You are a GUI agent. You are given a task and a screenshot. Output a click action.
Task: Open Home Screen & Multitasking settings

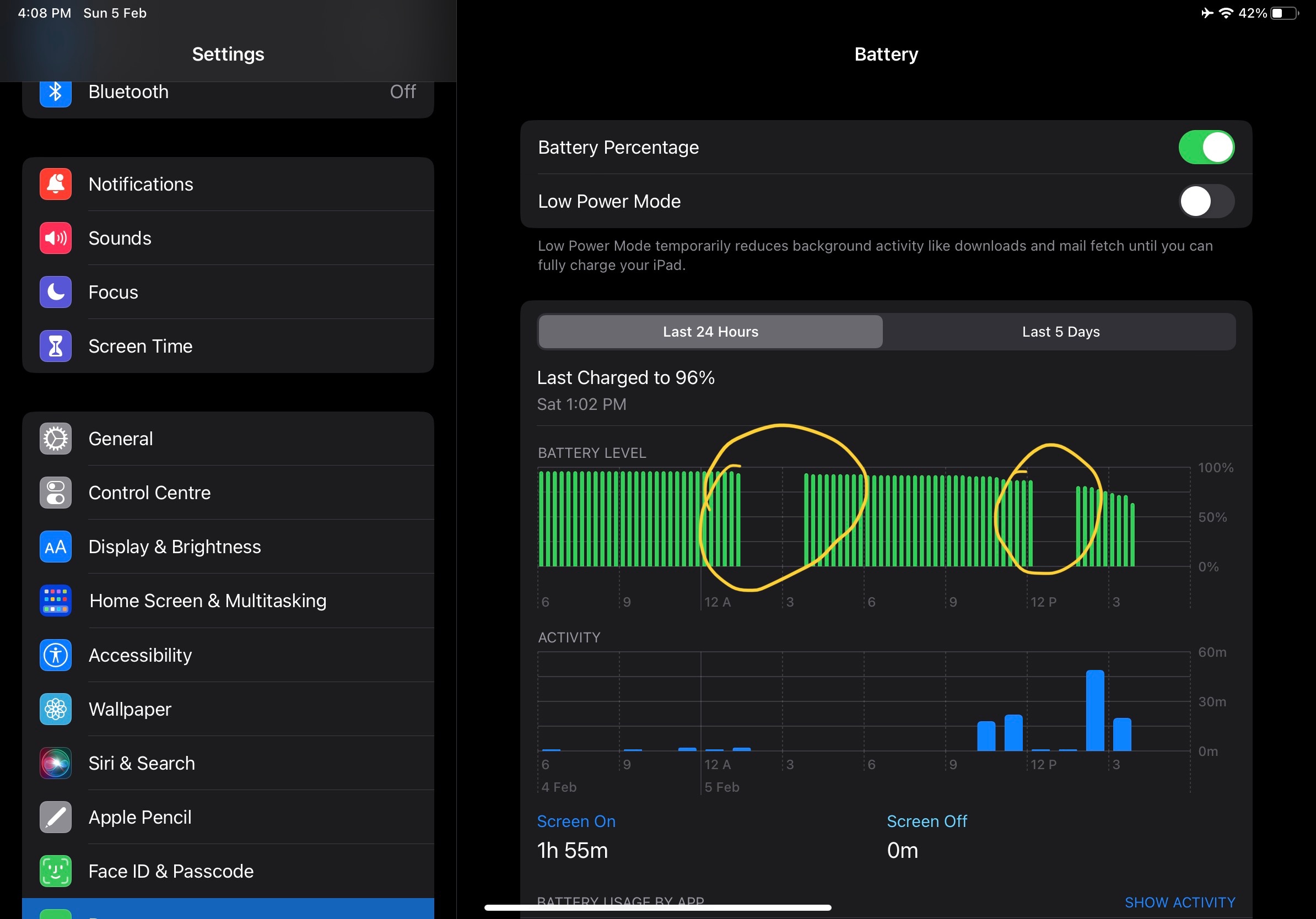pos(208,601)
